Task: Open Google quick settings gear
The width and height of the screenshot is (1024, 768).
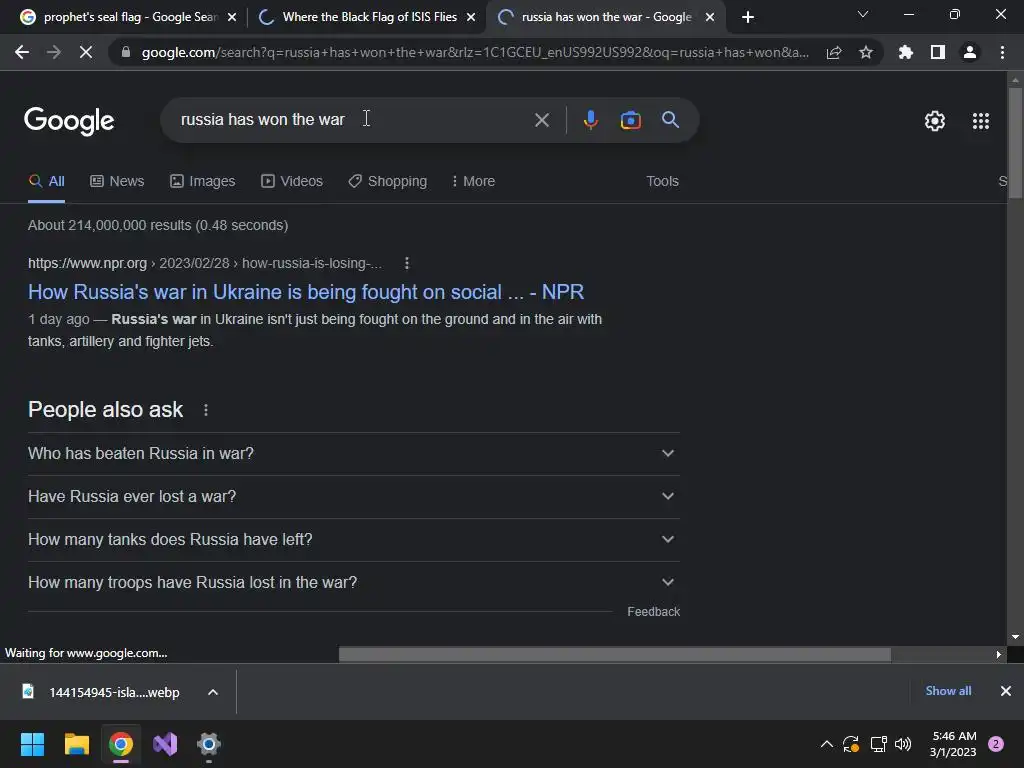Action: (935, 121)
